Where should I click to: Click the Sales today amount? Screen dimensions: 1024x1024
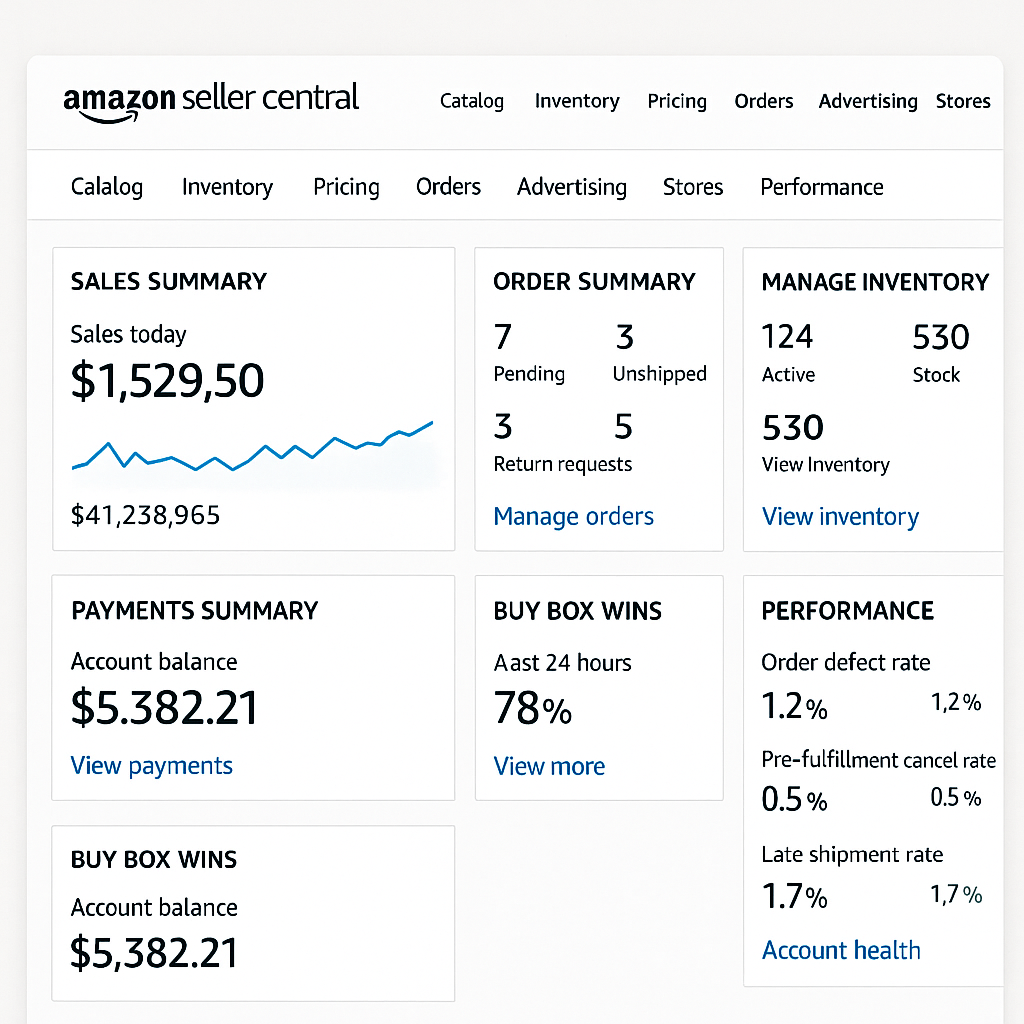click(x=167, y=381)
